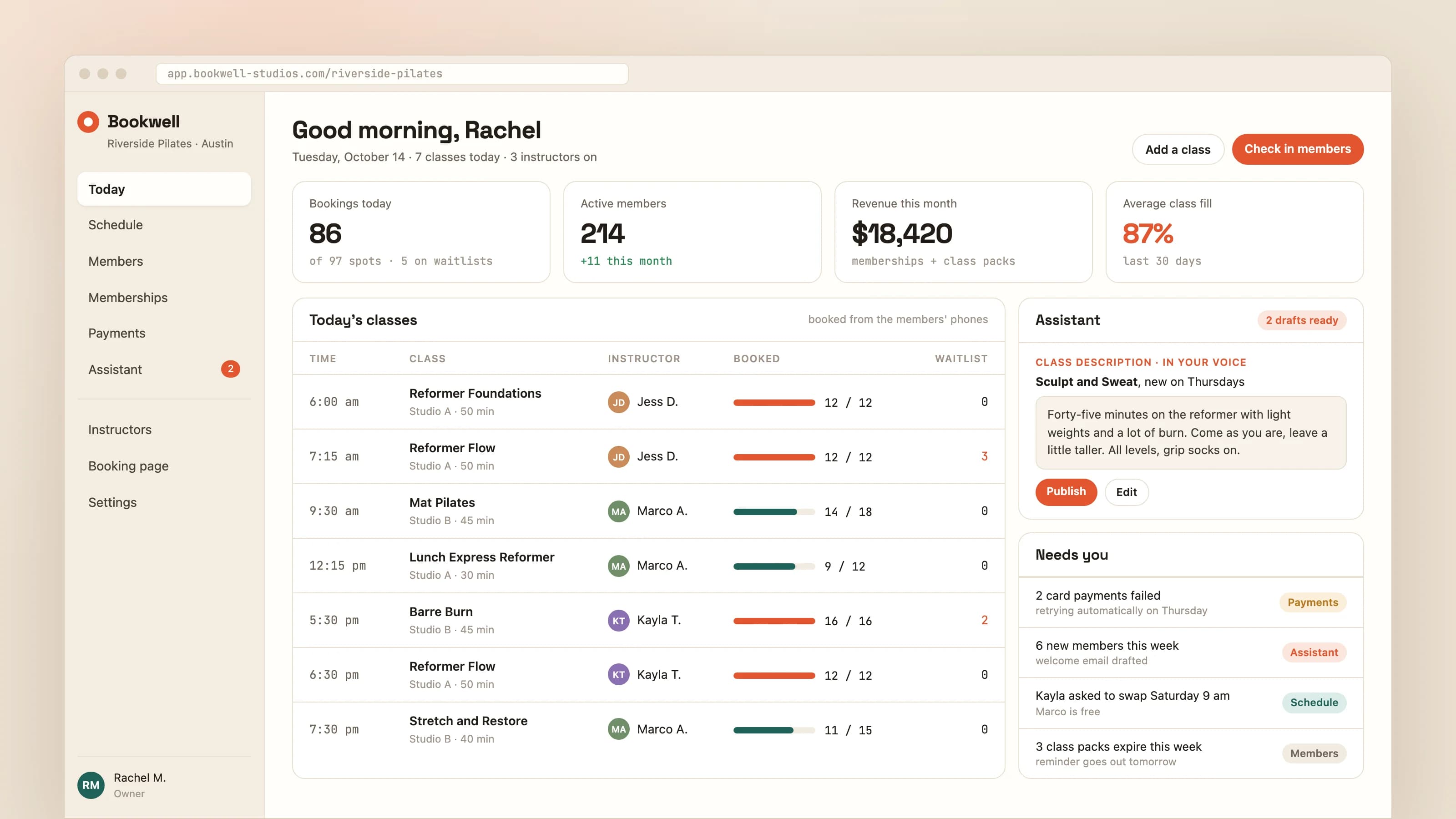Viewport: 1456px width, 819px height.
Task: Click Marco A. avatar in Stretch and Restore row
Action: click(x=618, y=730)
